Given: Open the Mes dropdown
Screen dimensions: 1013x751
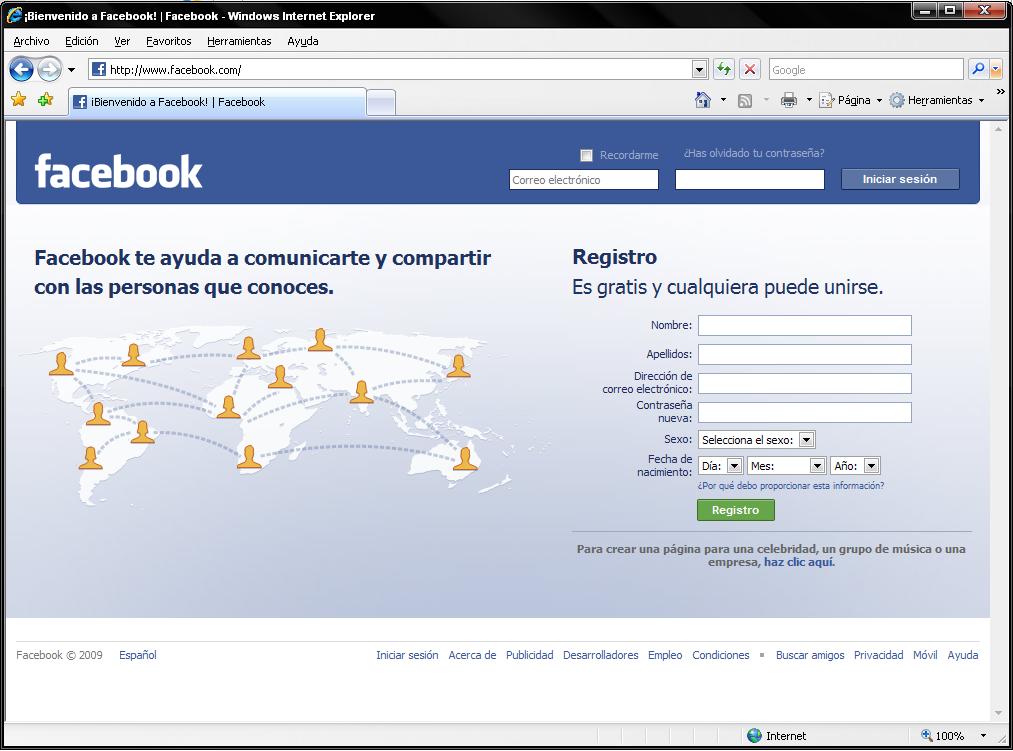Looking at the screenshot, I should click(817, 465).
